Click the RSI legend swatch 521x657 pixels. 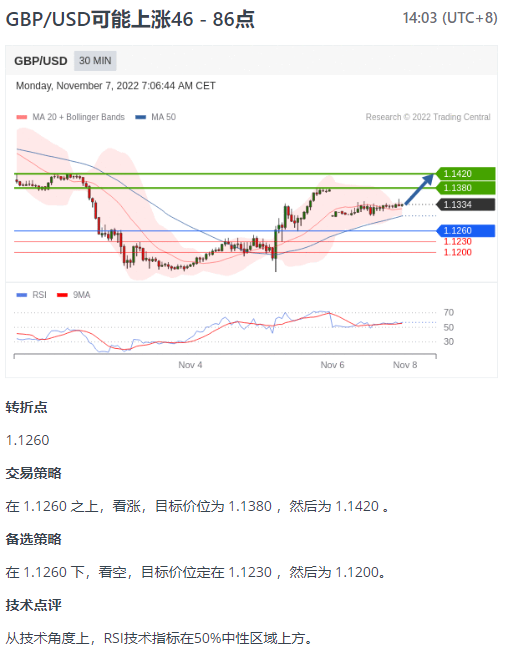point(21,295)
